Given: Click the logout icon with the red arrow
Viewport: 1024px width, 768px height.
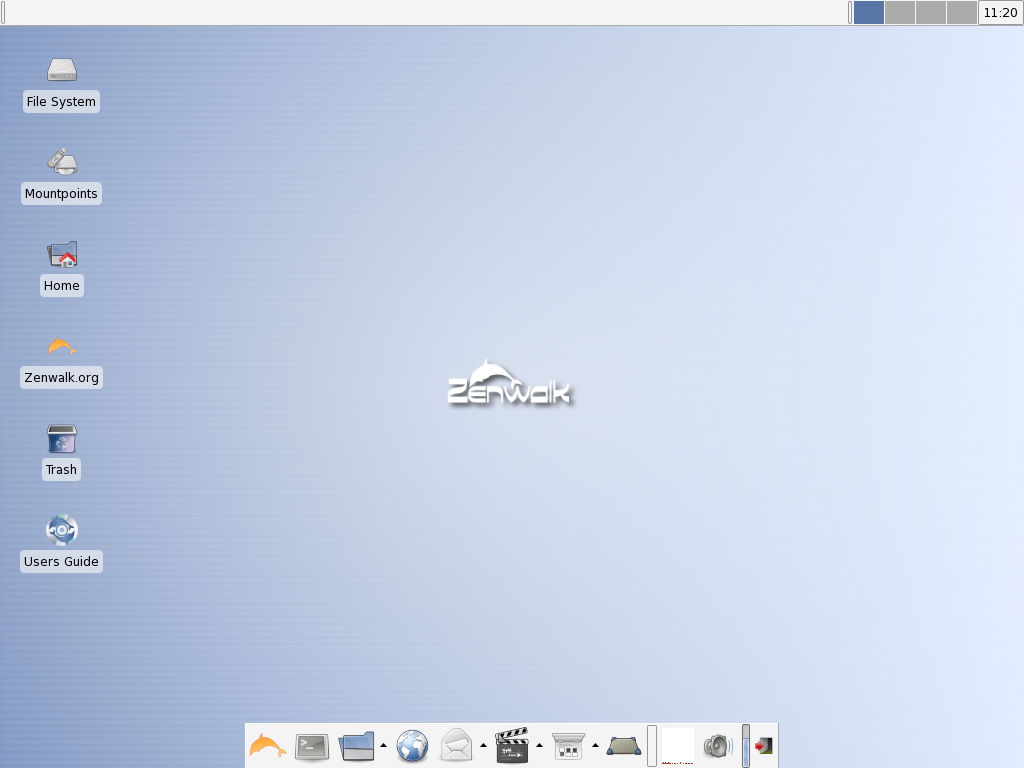Looking at the screenshot, I should [763, 746].
